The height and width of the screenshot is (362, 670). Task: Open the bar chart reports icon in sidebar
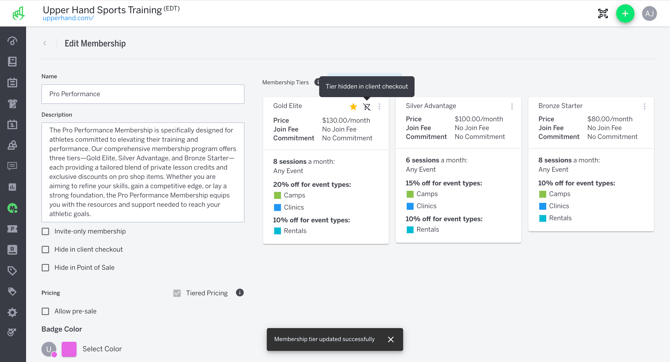(x=12, y=187)
